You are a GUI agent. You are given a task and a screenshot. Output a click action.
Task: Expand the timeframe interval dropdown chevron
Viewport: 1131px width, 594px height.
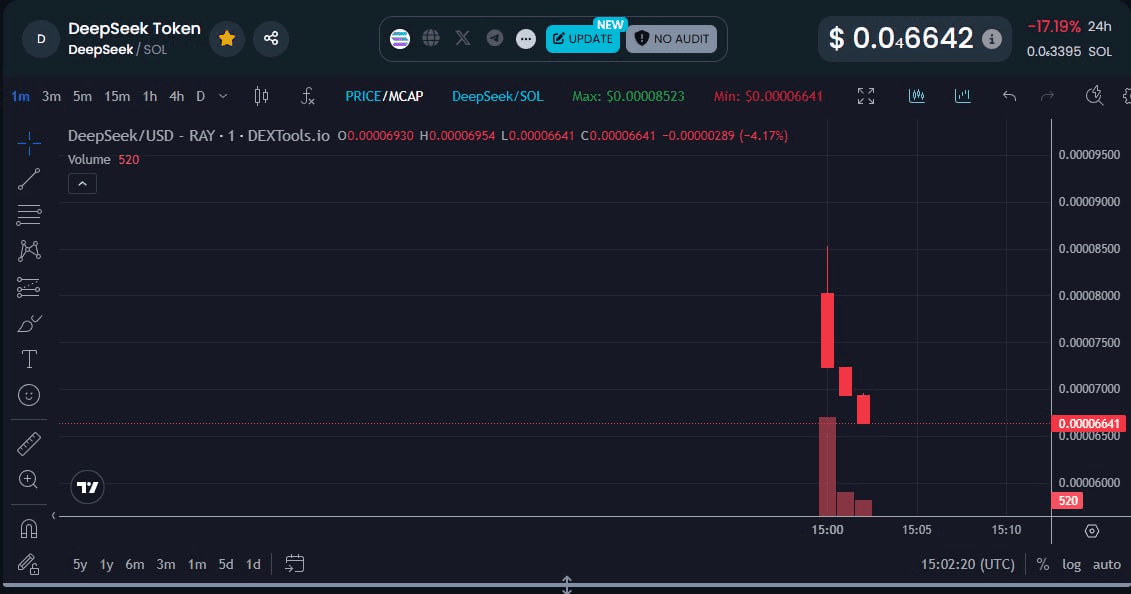tap(223, 96)
